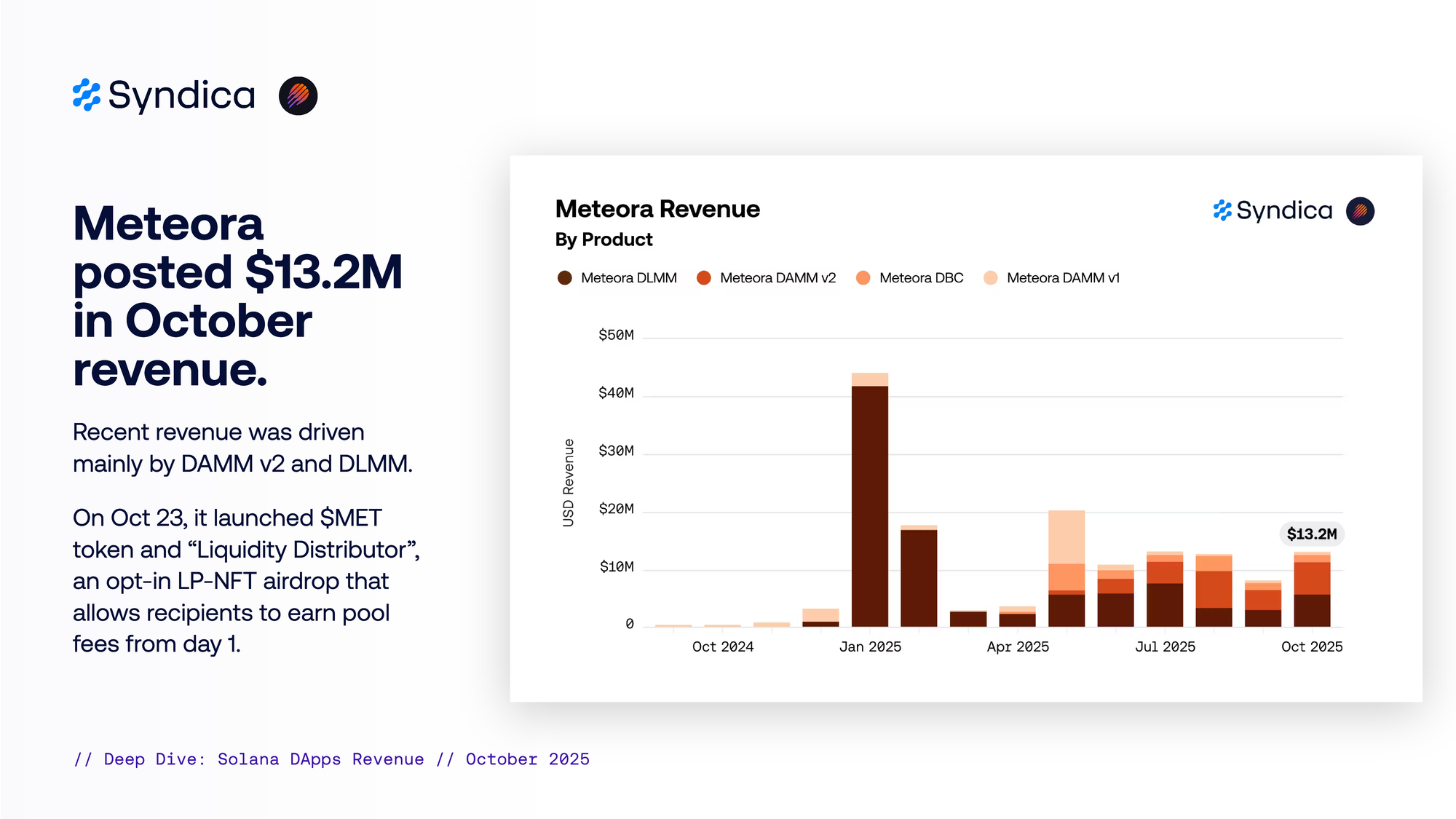Screen dimensions: 1456x819
Task: Click the Syndica logo in the top-left corner
Action: (x=164, y=95)
